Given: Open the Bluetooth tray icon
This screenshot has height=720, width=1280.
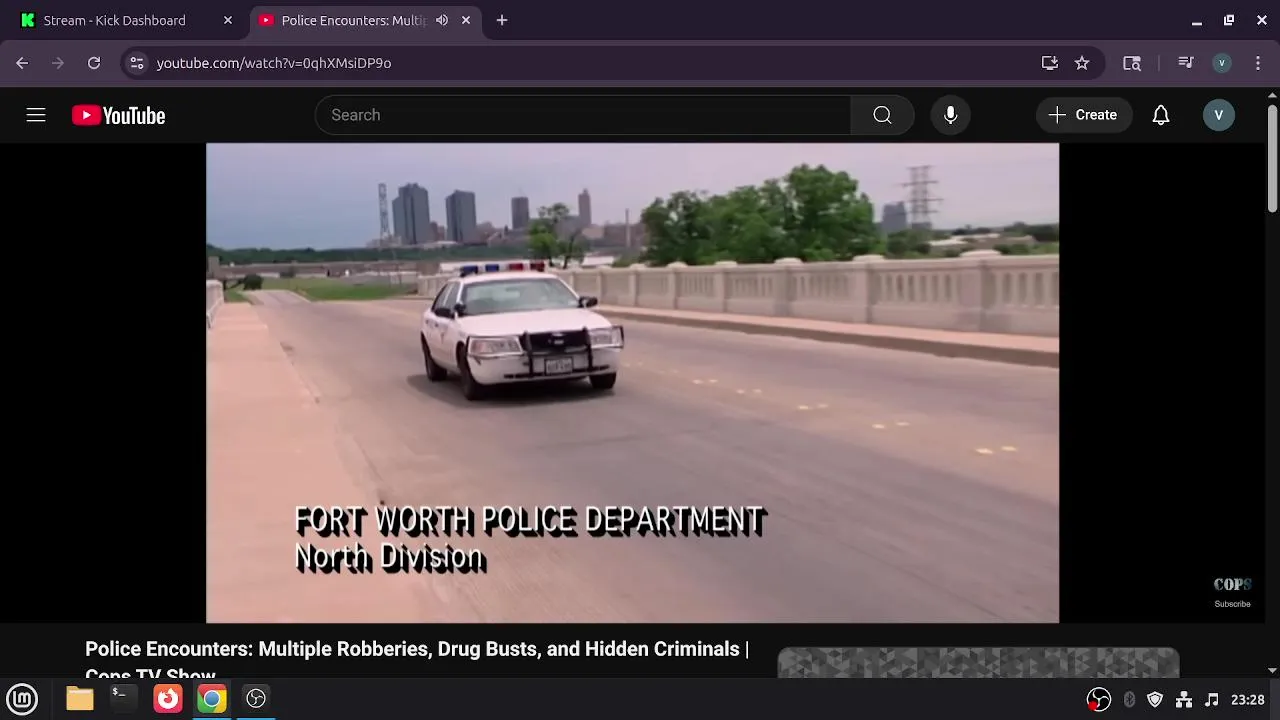Looking at the screenshot, I should pyautogui.click(x=1129, y=700).
